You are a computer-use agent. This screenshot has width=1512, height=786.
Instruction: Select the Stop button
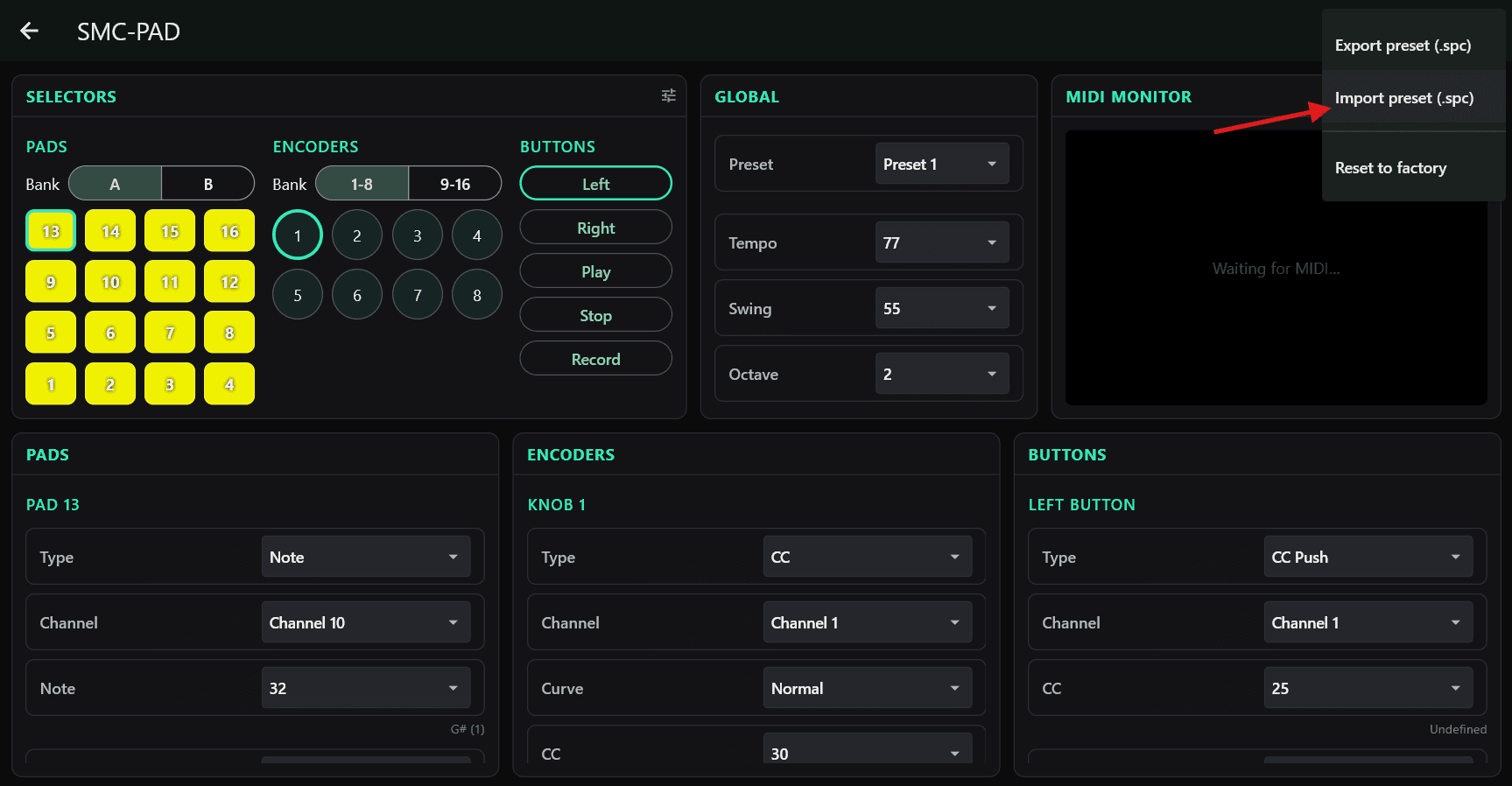click(596, 315)
